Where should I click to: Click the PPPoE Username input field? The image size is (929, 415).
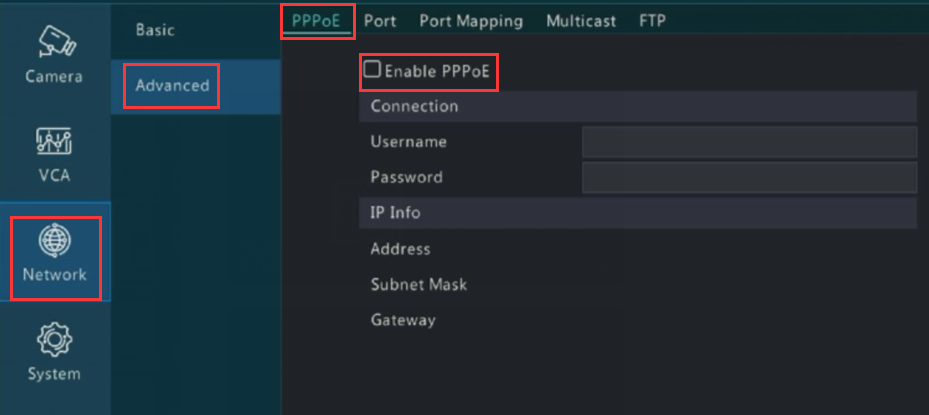[x=749, y=142]
